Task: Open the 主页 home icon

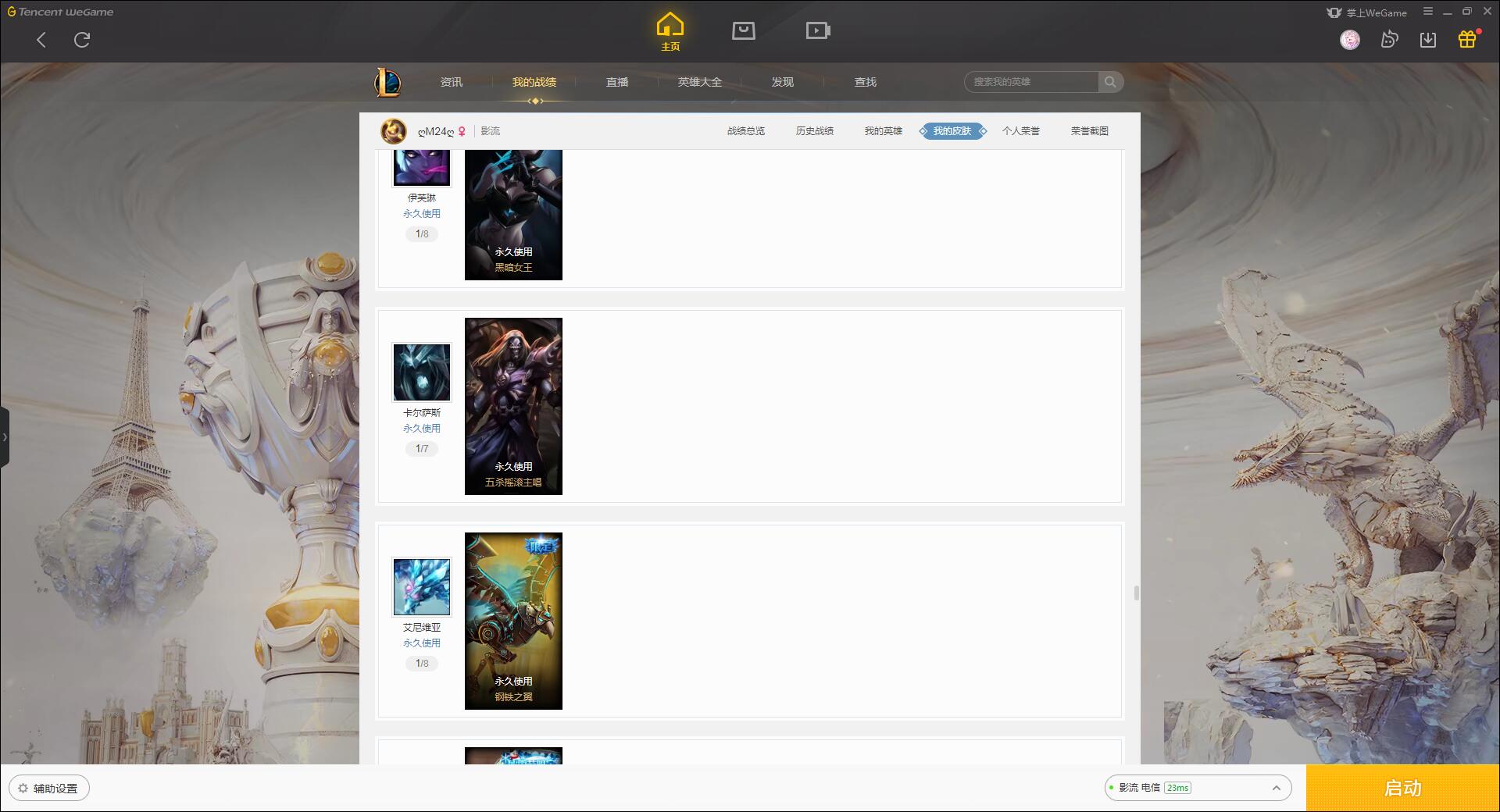Action: 670,32
